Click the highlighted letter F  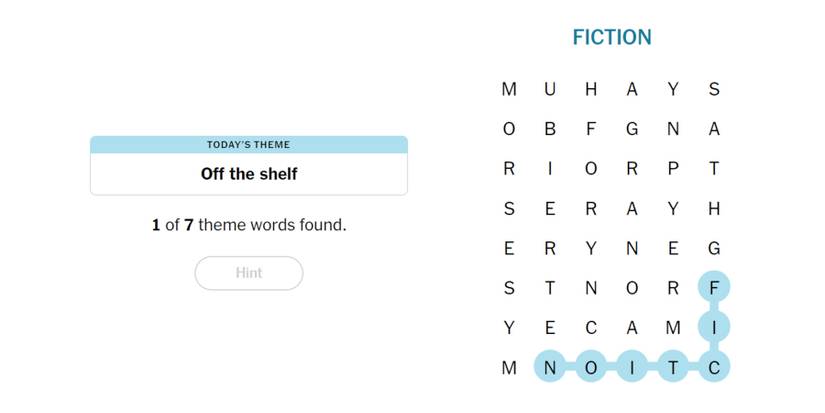coord(714,288)
